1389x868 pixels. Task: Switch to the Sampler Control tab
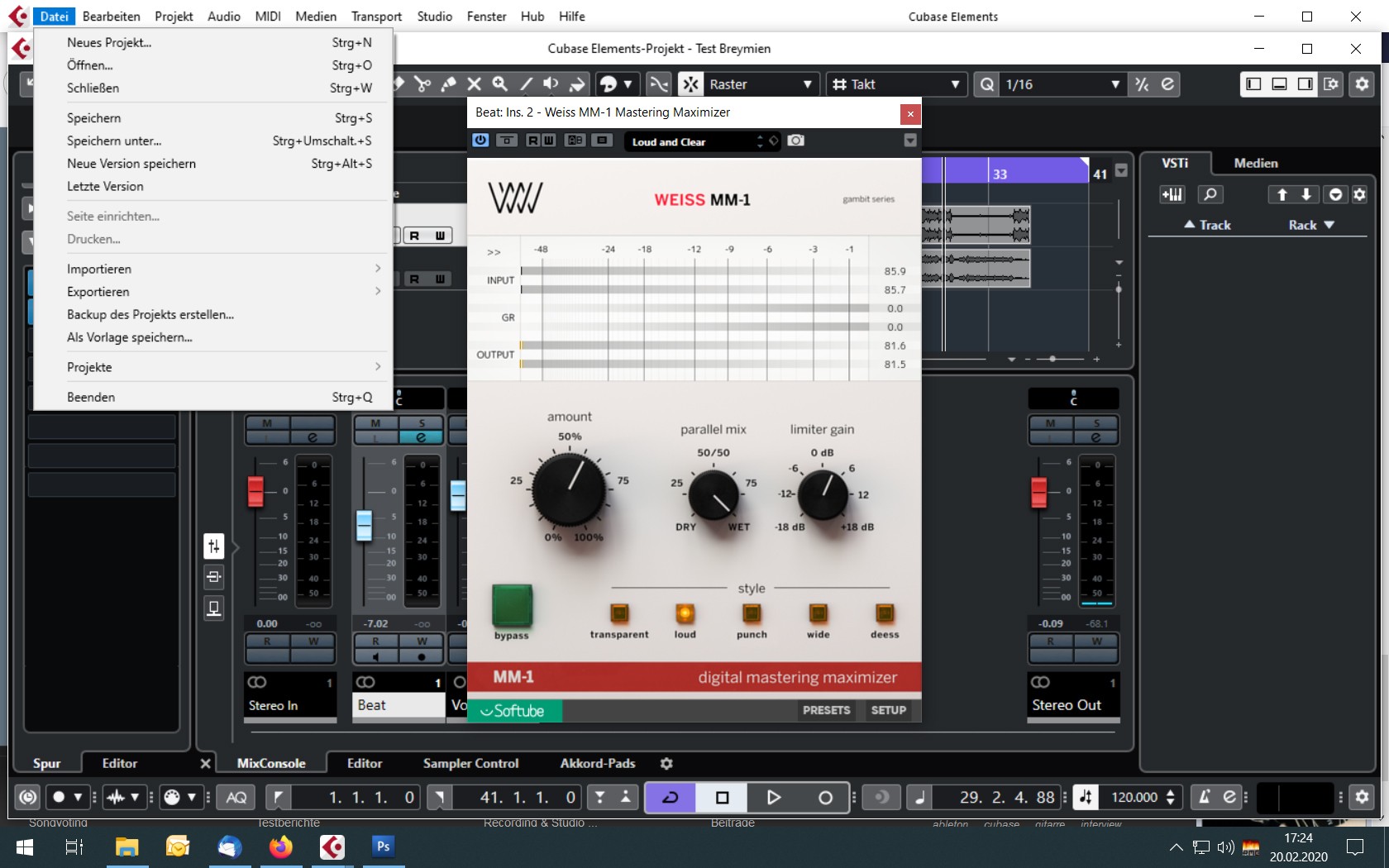(470, 763)
